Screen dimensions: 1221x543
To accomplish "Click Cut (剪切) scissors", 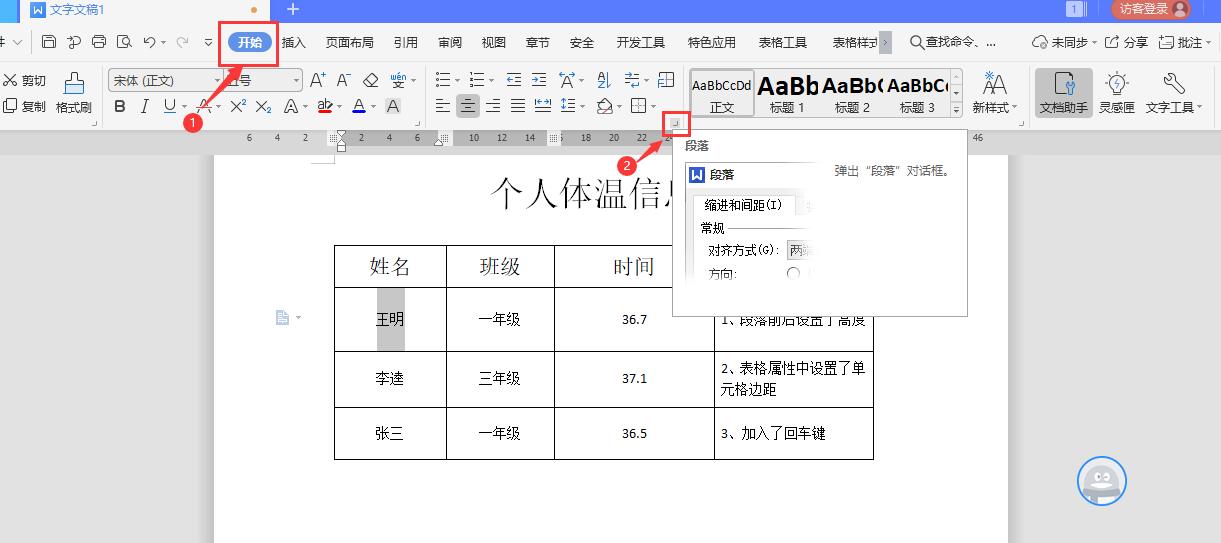I will pos(24,80).
